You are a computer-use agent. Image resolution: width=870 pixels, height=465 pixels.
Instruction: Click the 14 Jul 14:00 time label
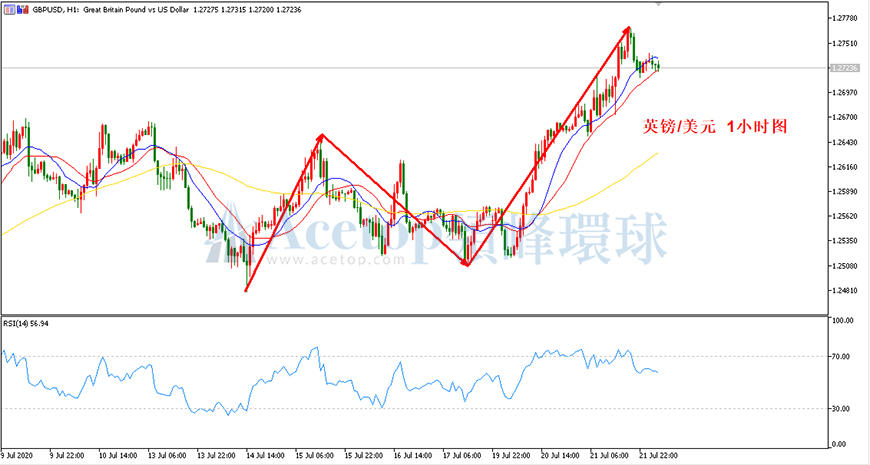[x=265, y=456]
